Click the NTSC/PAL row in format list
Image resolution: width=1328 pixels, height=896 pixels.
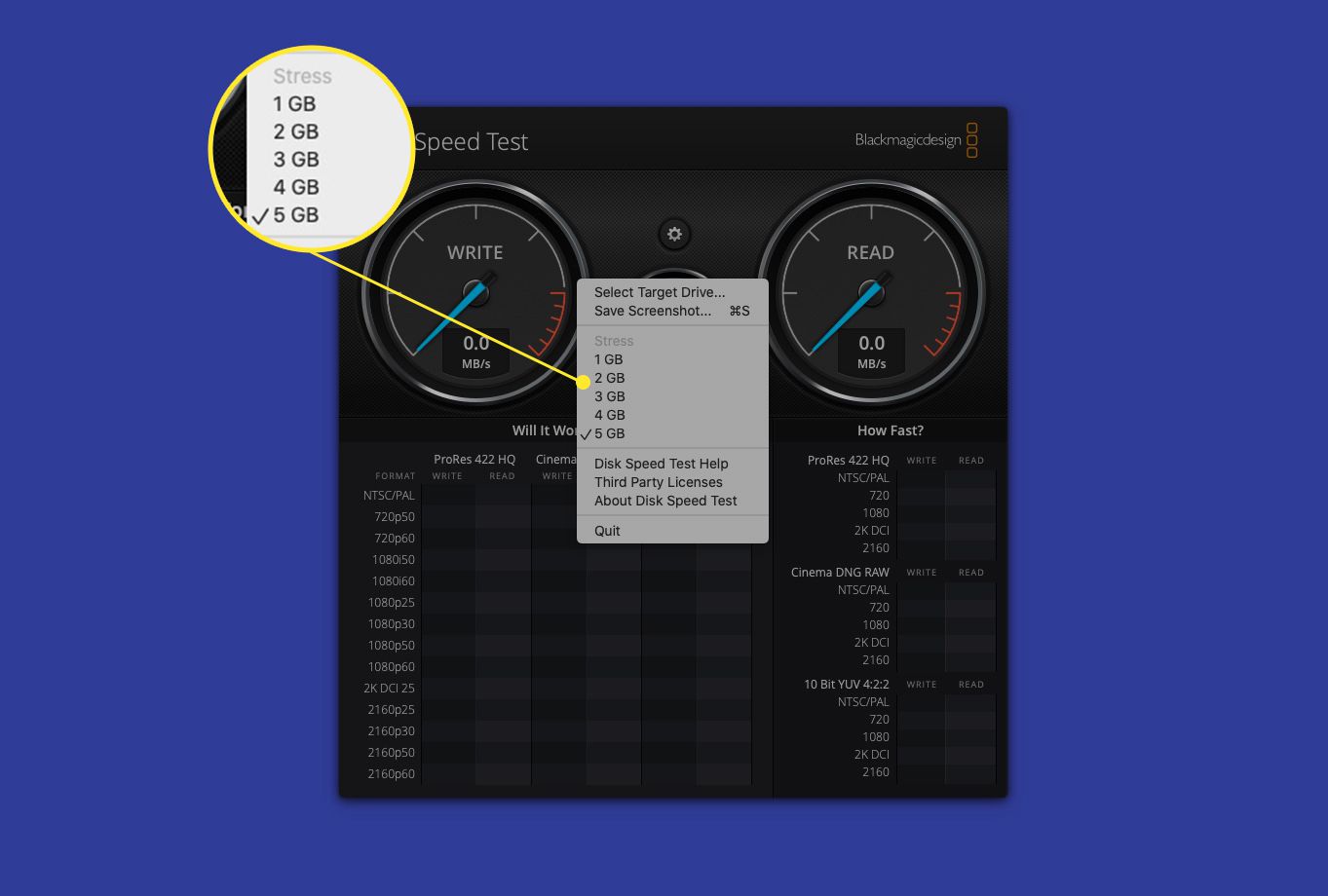[389, 495]
